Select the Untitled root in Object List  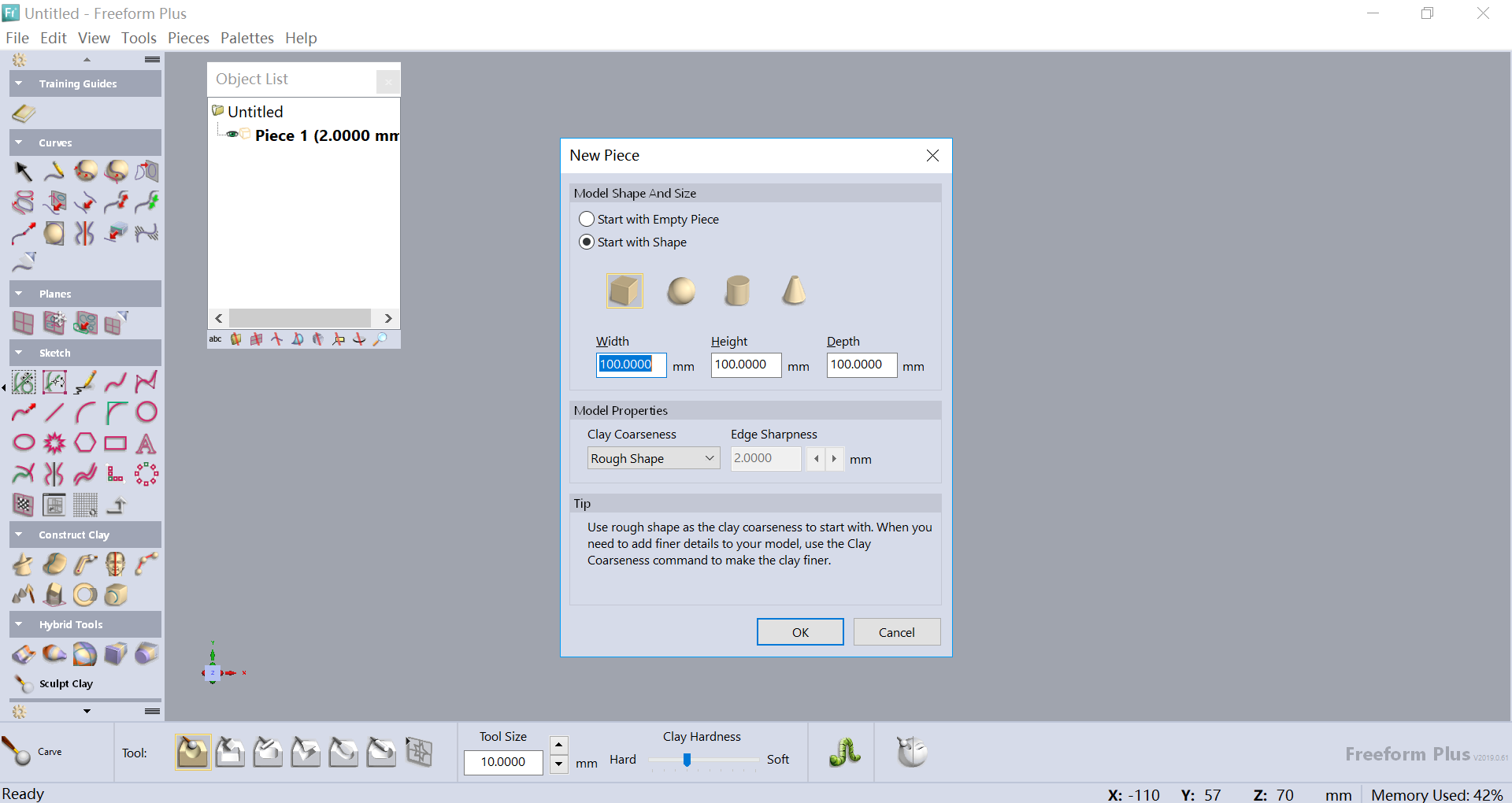tap(255, 112)
